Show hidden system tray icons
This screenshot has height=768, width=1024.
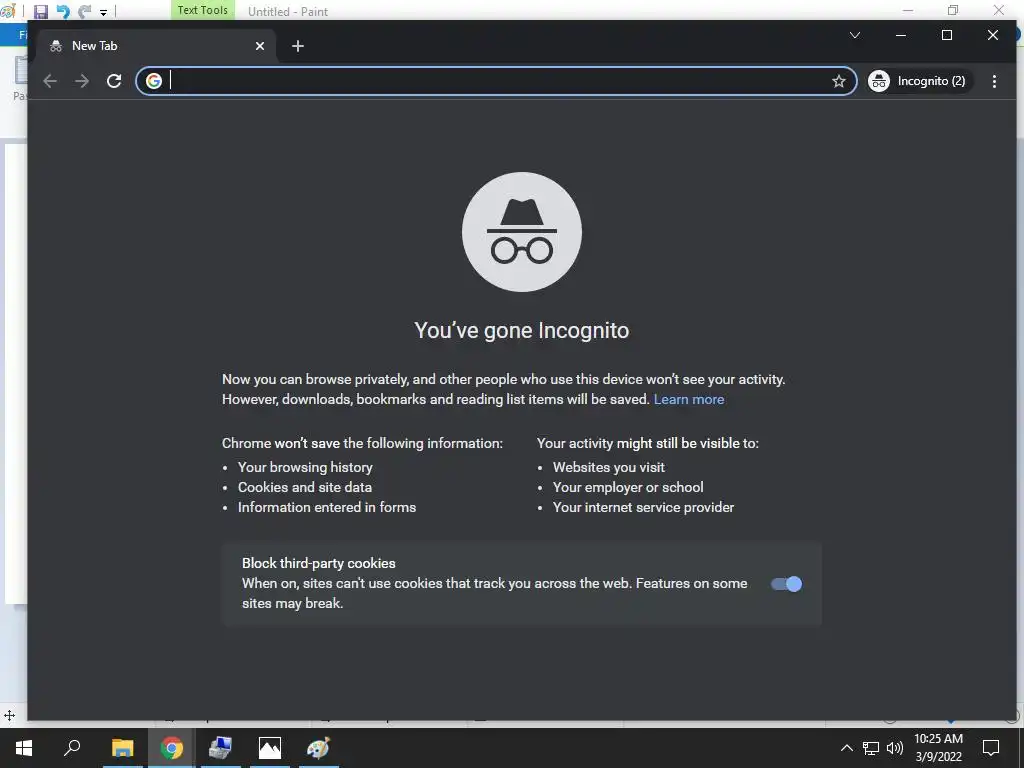(846, 748)
